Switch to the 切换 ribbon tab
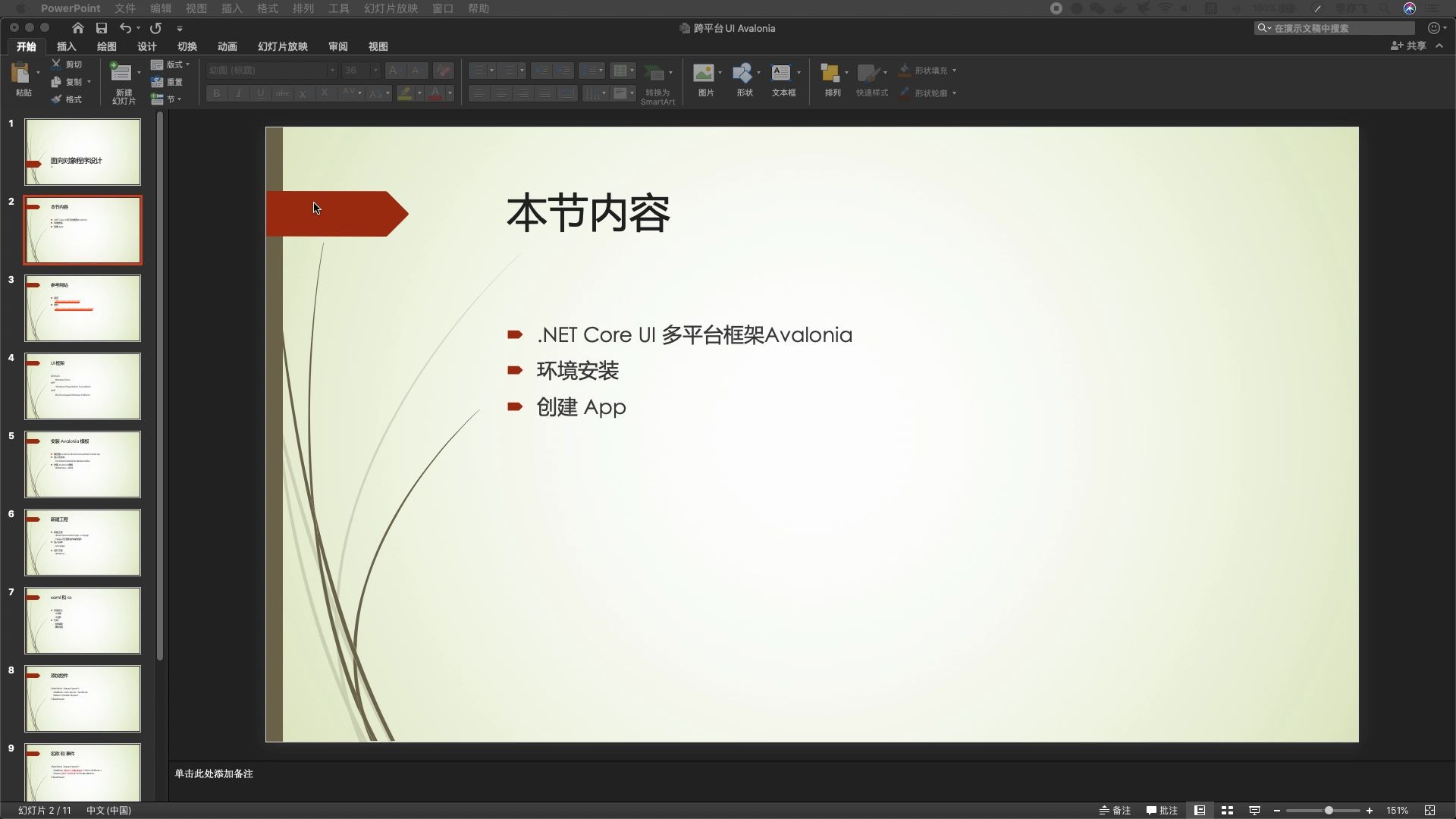 [x=187, y=46]
